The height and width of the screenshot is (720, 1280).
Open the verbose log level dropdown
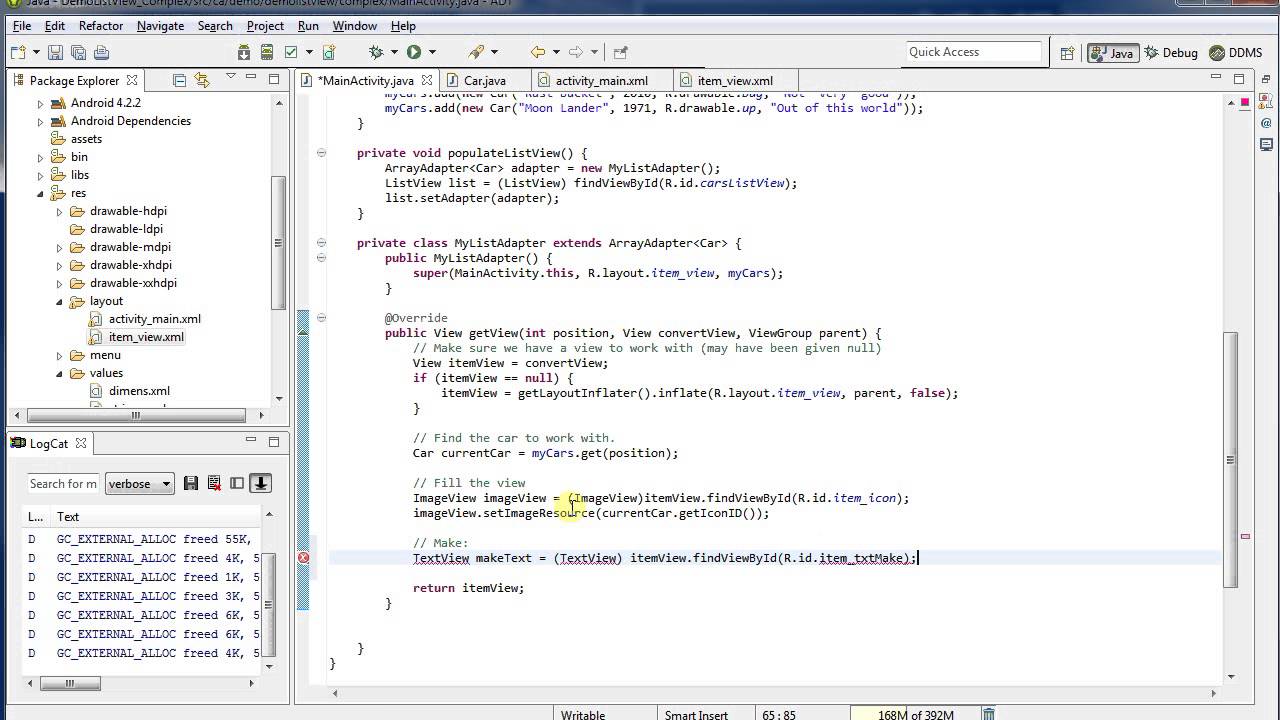pyautogui.click(x=140, y=484)
